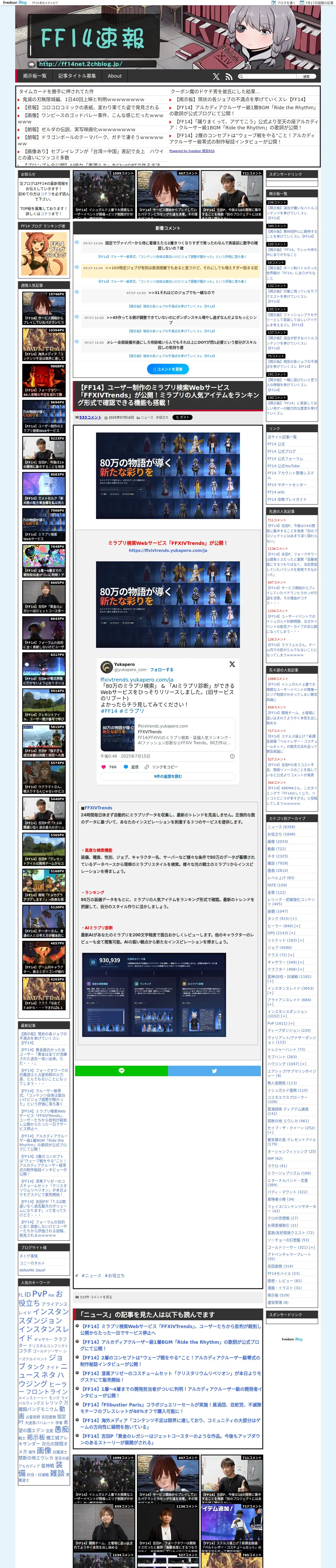The image size is (336, 1568).
Task: Expand the ギャザラー (349) category [+]
Action: (301, 962)
